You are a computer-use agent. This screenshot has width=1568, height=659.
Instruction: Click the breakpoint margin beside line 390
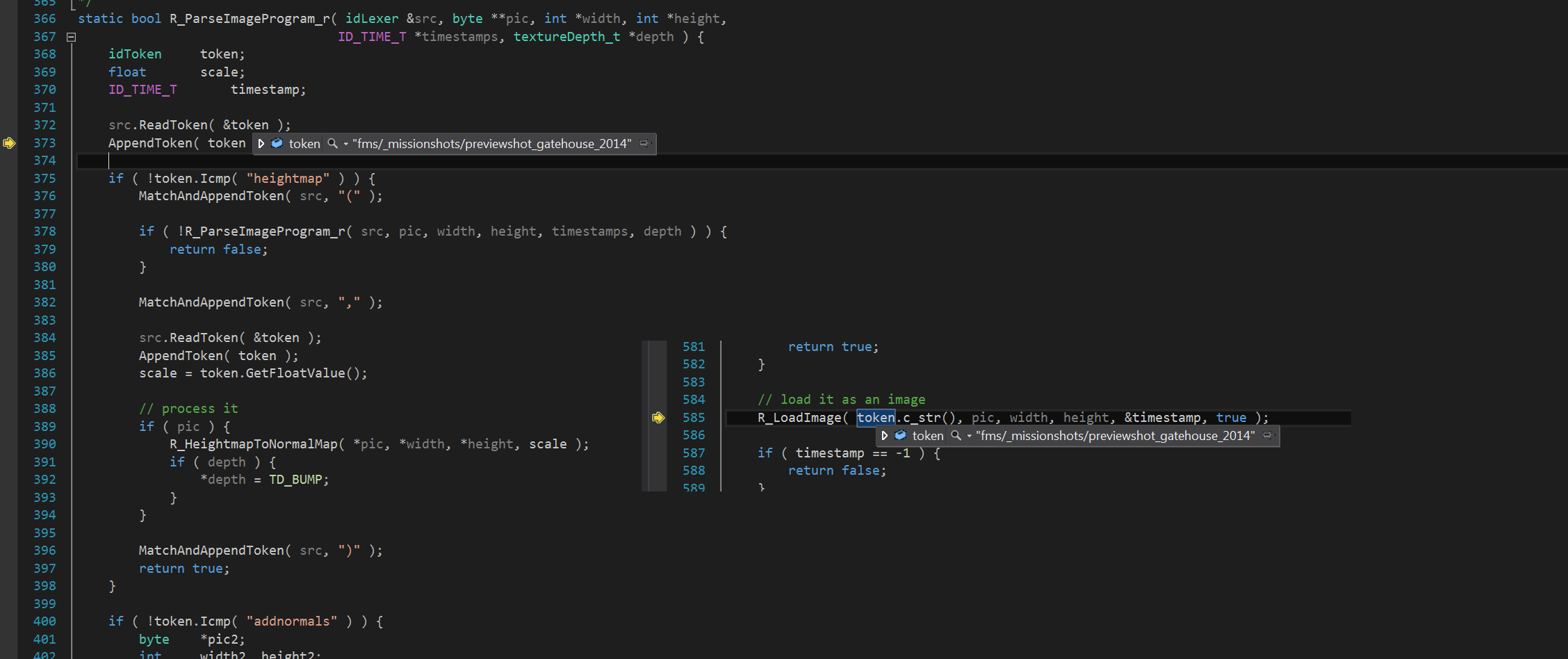(x=9, y=444)
